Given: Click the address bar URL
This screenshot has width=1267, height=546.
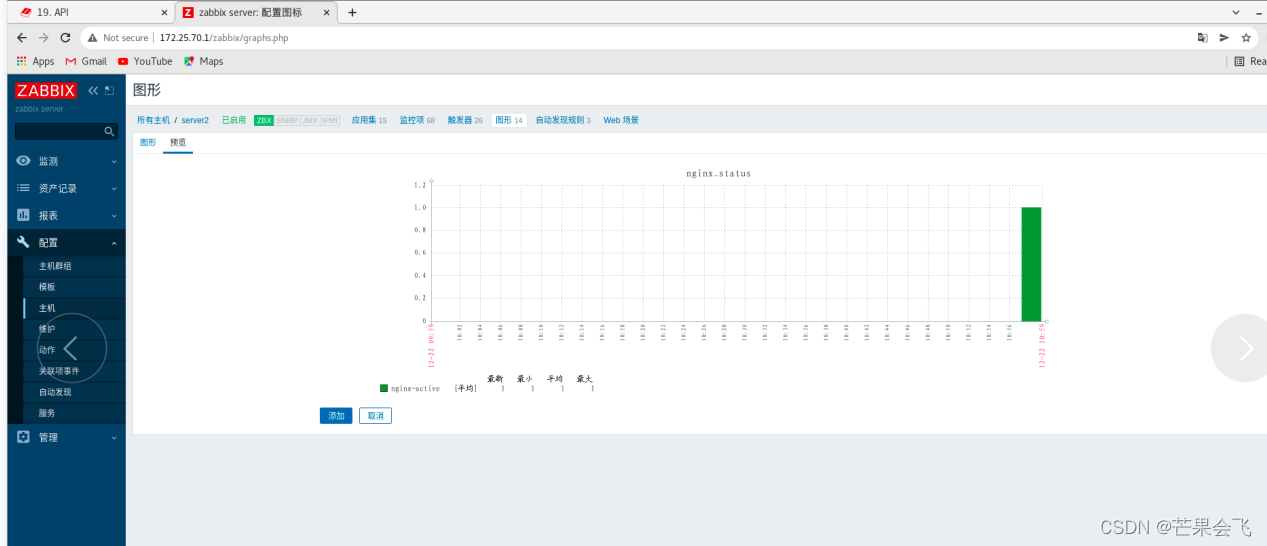Looking at the screenshot, I should (x=223, y=37).
